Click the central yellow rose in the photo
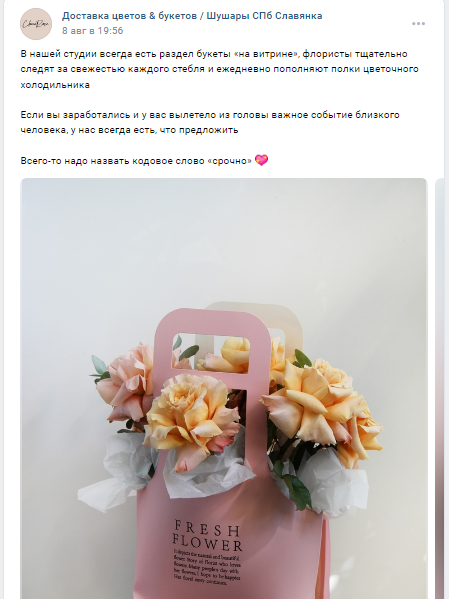 [192, 418]
